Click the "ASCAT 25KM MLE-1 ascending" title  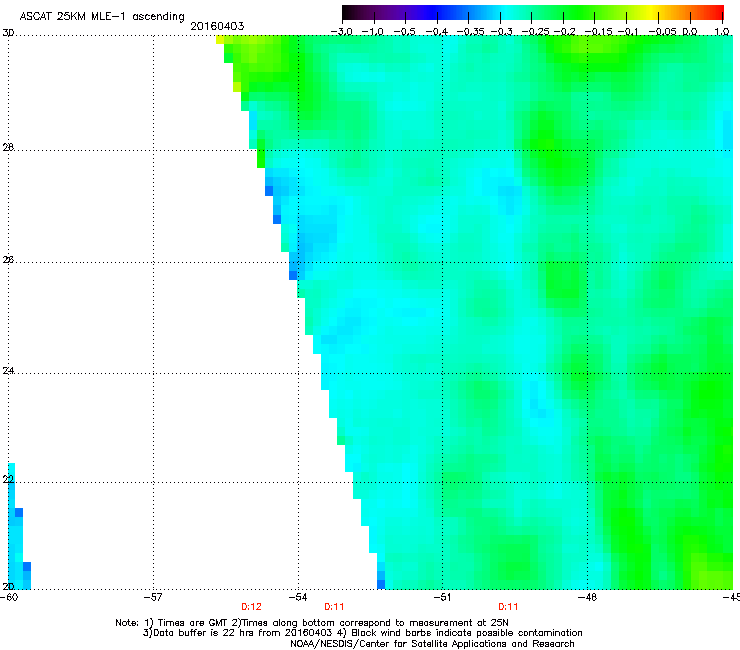(x=102, y=17)
